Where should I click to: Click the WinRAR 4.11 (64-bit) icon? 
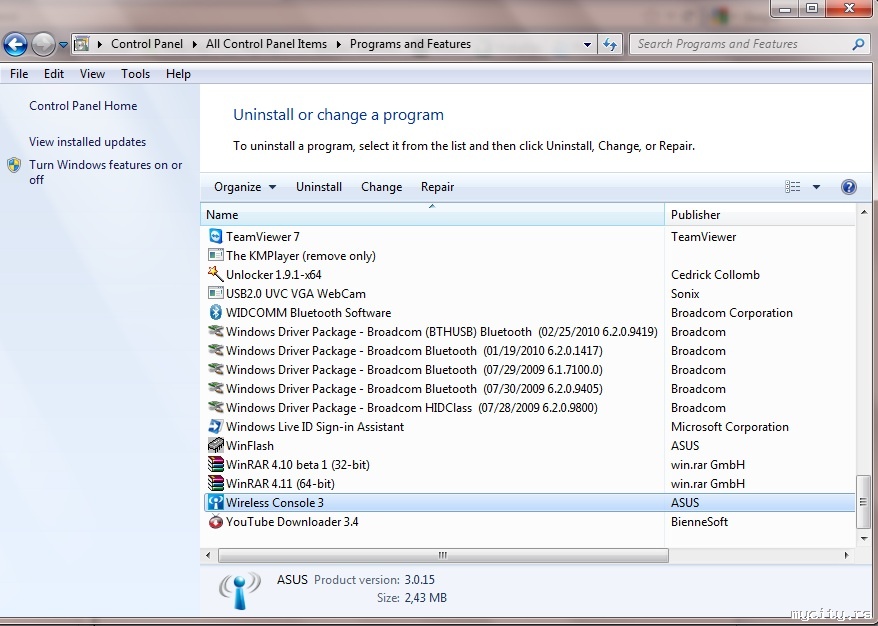216,483
